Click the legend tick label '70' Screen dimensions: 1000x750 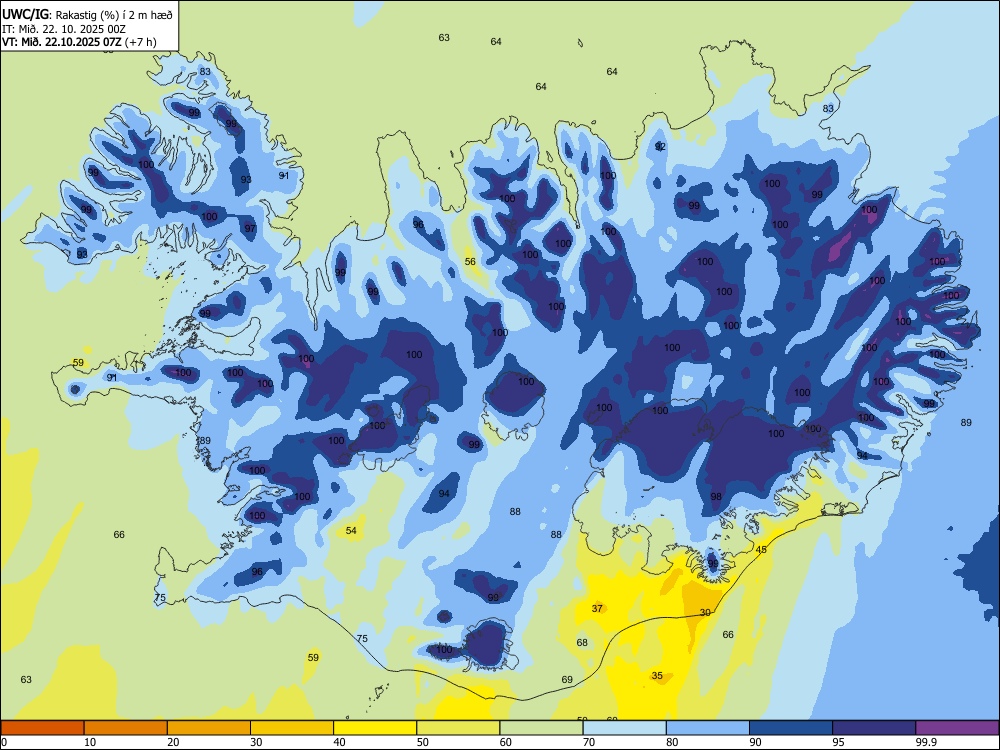click(589, 742)
